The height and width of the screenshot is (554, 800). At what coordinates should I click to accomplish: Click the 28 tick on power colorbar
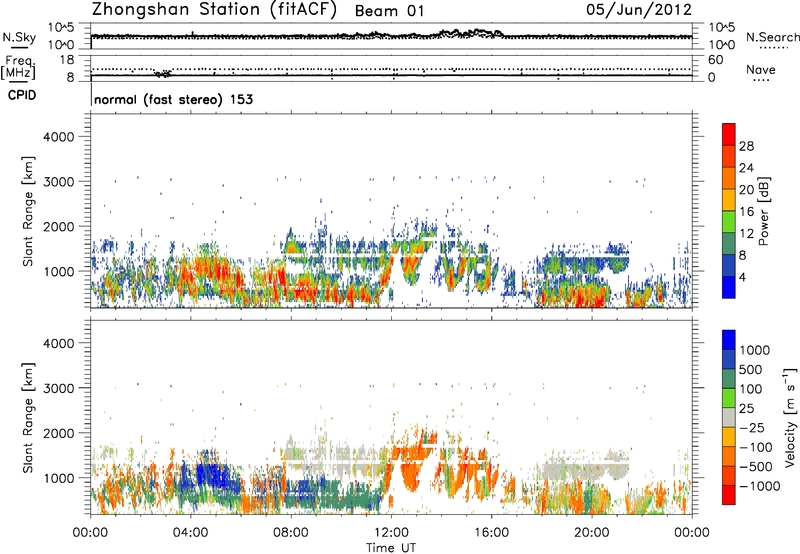coord(746,146)
